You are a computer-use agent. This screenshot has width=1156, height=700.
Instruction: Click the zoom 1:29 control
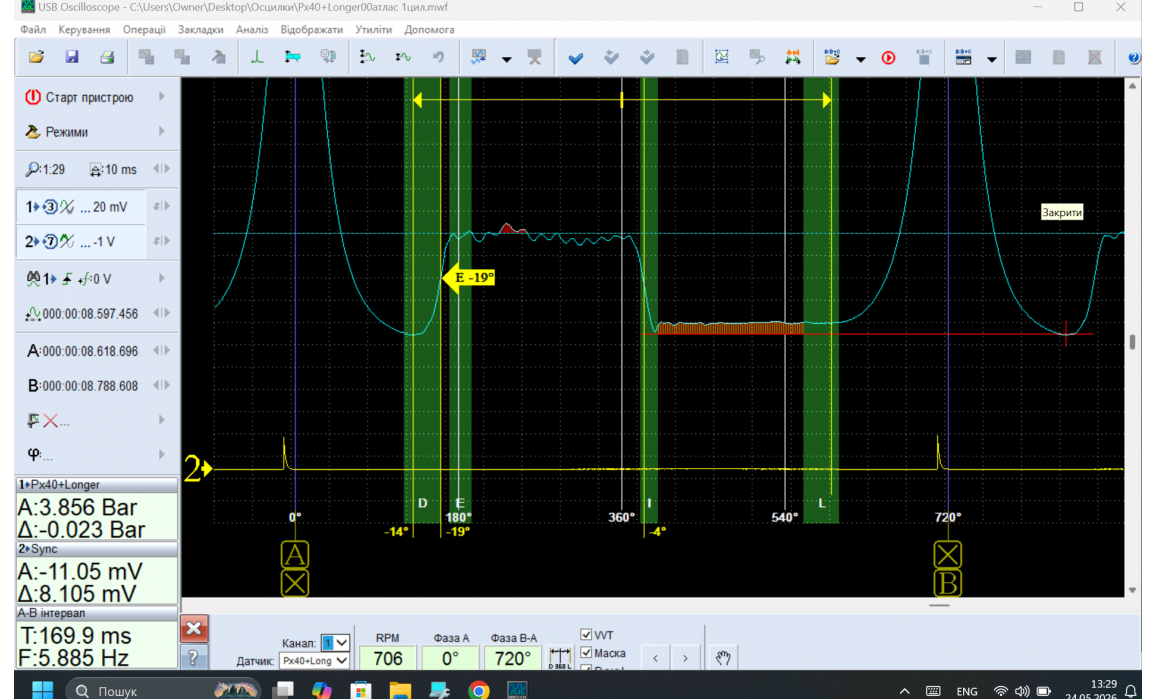tap(45, 170)
